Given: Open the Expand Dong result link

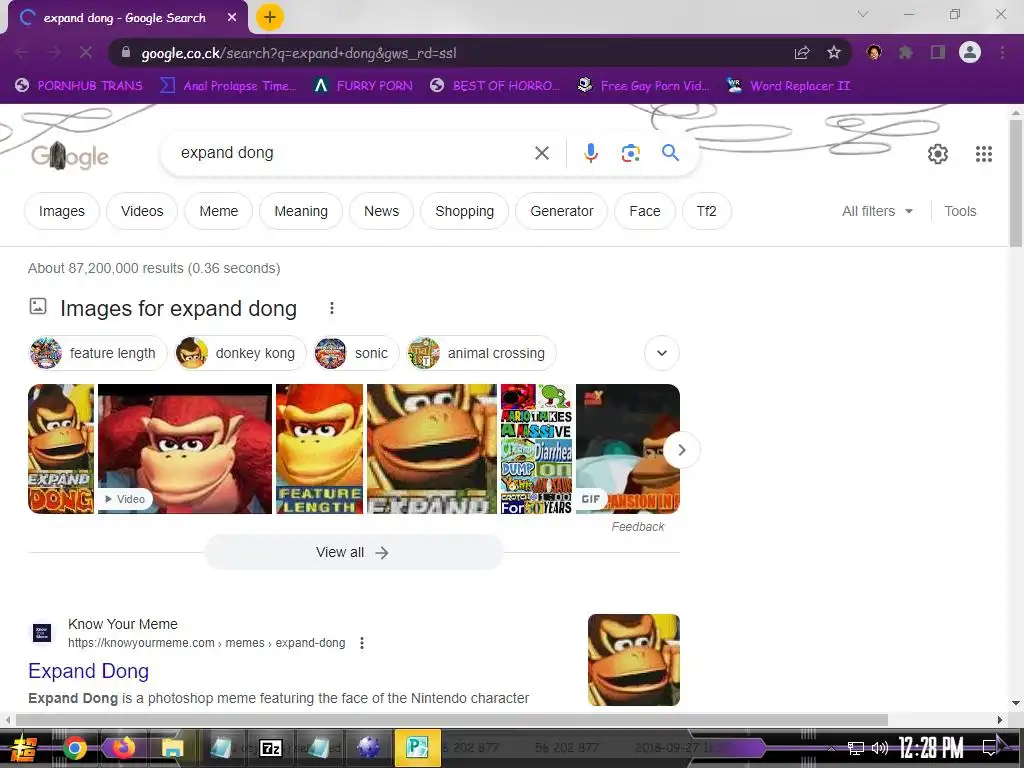Looking at the screenshot, I should click(89, 671).
